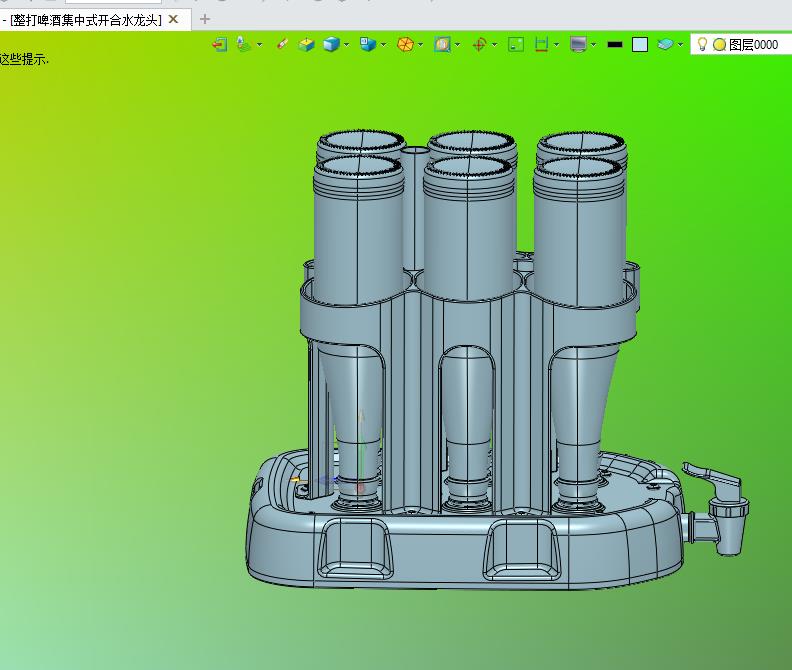Click the orange sphere icon
The height and width of the screenshot is (670, 792).
tap(405, 44)
